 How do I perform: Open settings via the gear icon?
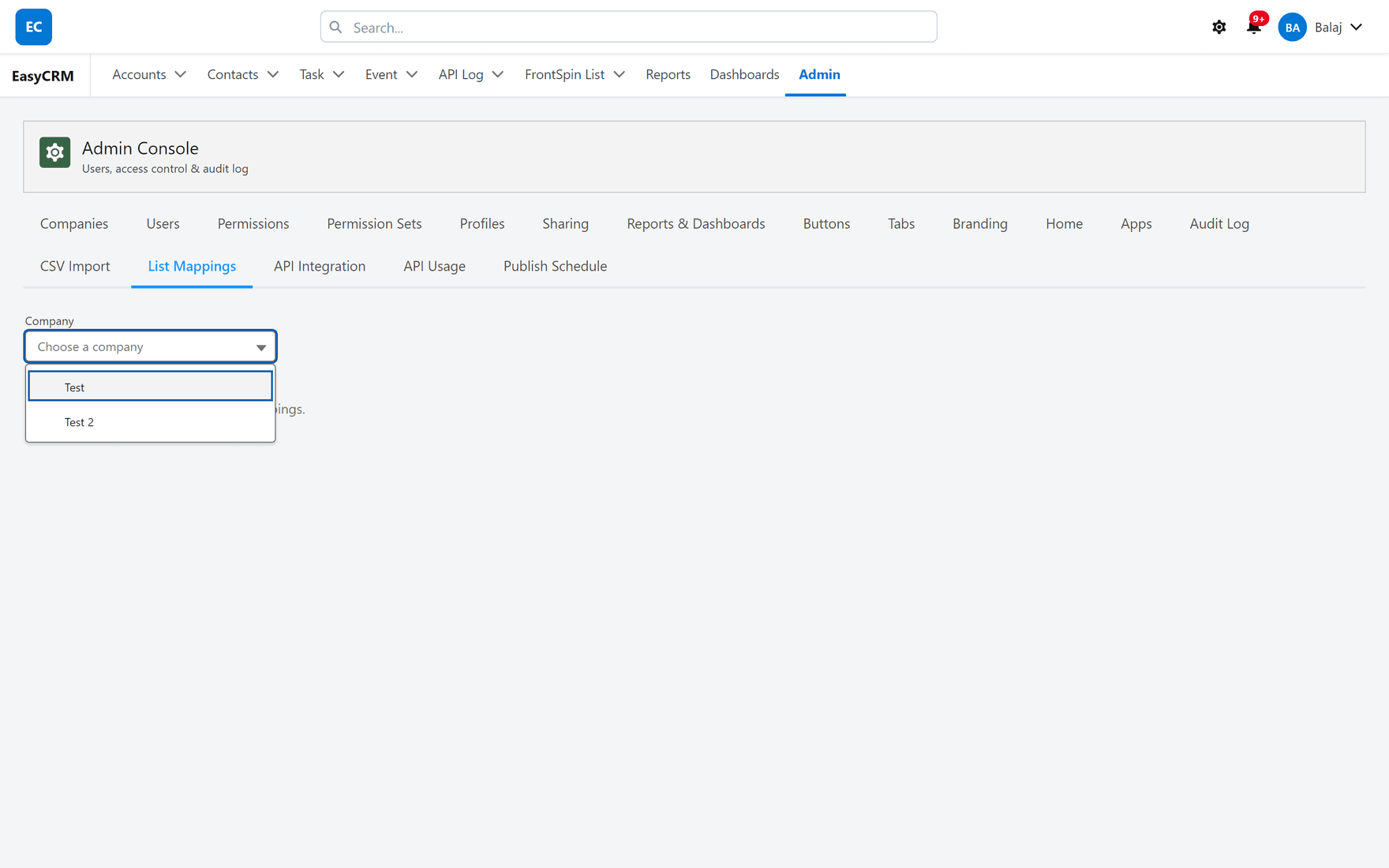coord(1219,27)
